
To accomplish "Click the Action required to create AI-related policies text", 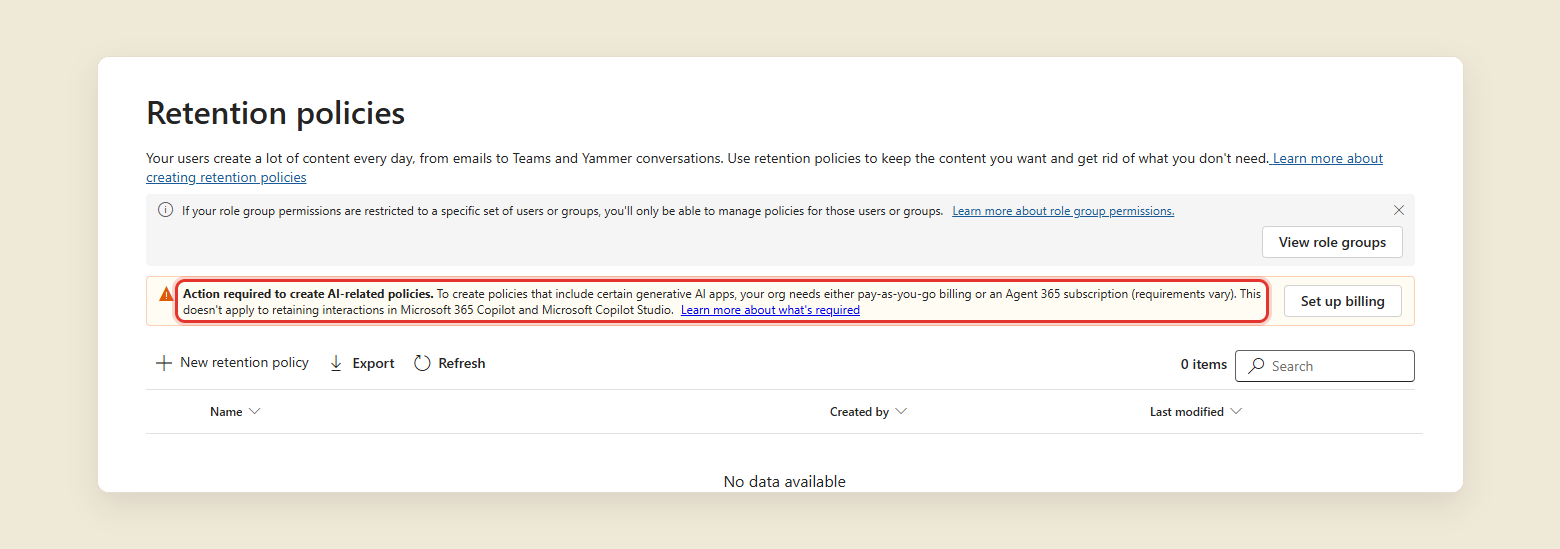I will coord(308,294).
